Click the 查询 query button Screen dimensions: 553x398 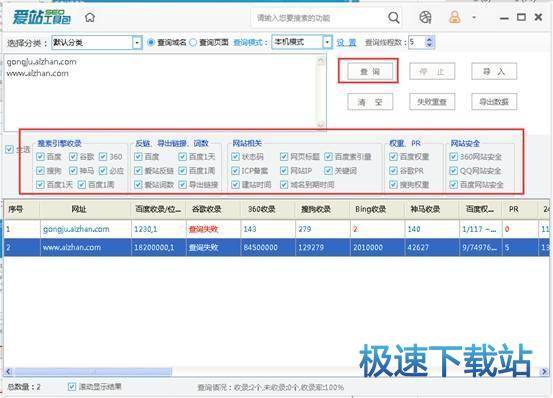coord(370,72)
